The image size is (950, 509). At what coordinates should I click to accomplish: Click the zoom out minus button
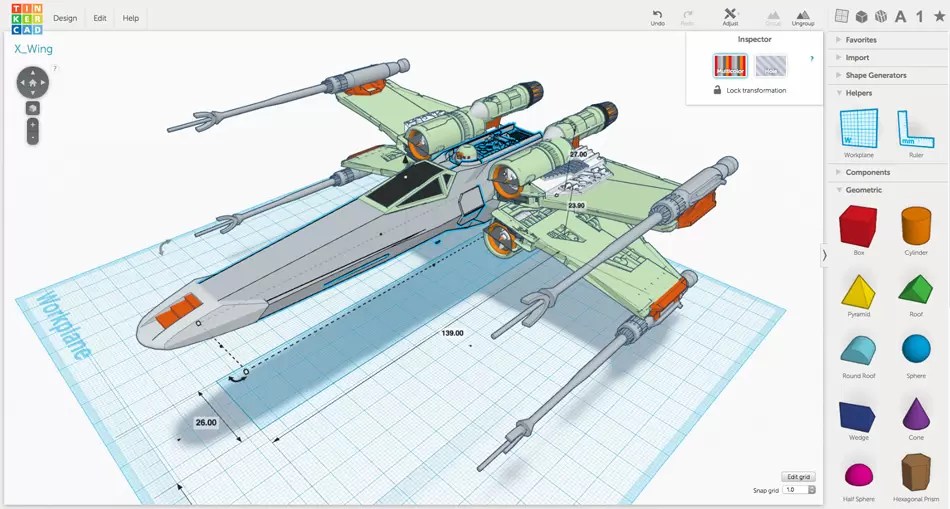33,138
